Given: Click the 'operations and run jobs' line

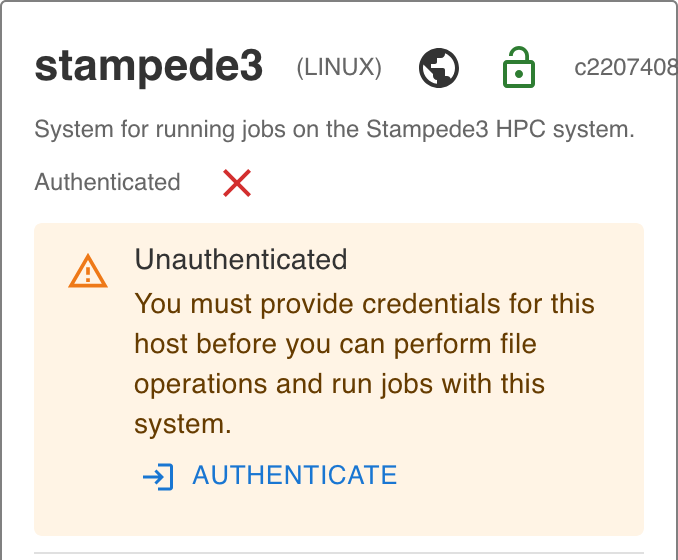Looking at the screenshot, I should click(339, 384).
